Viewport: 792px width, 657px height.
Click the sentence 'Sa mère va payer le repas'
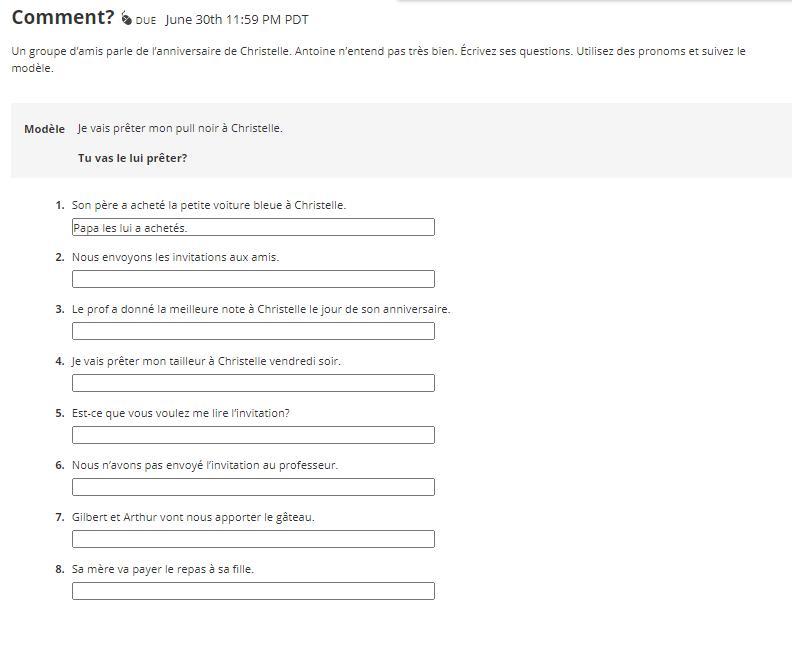pyautogui.click(x=163, y=569)
